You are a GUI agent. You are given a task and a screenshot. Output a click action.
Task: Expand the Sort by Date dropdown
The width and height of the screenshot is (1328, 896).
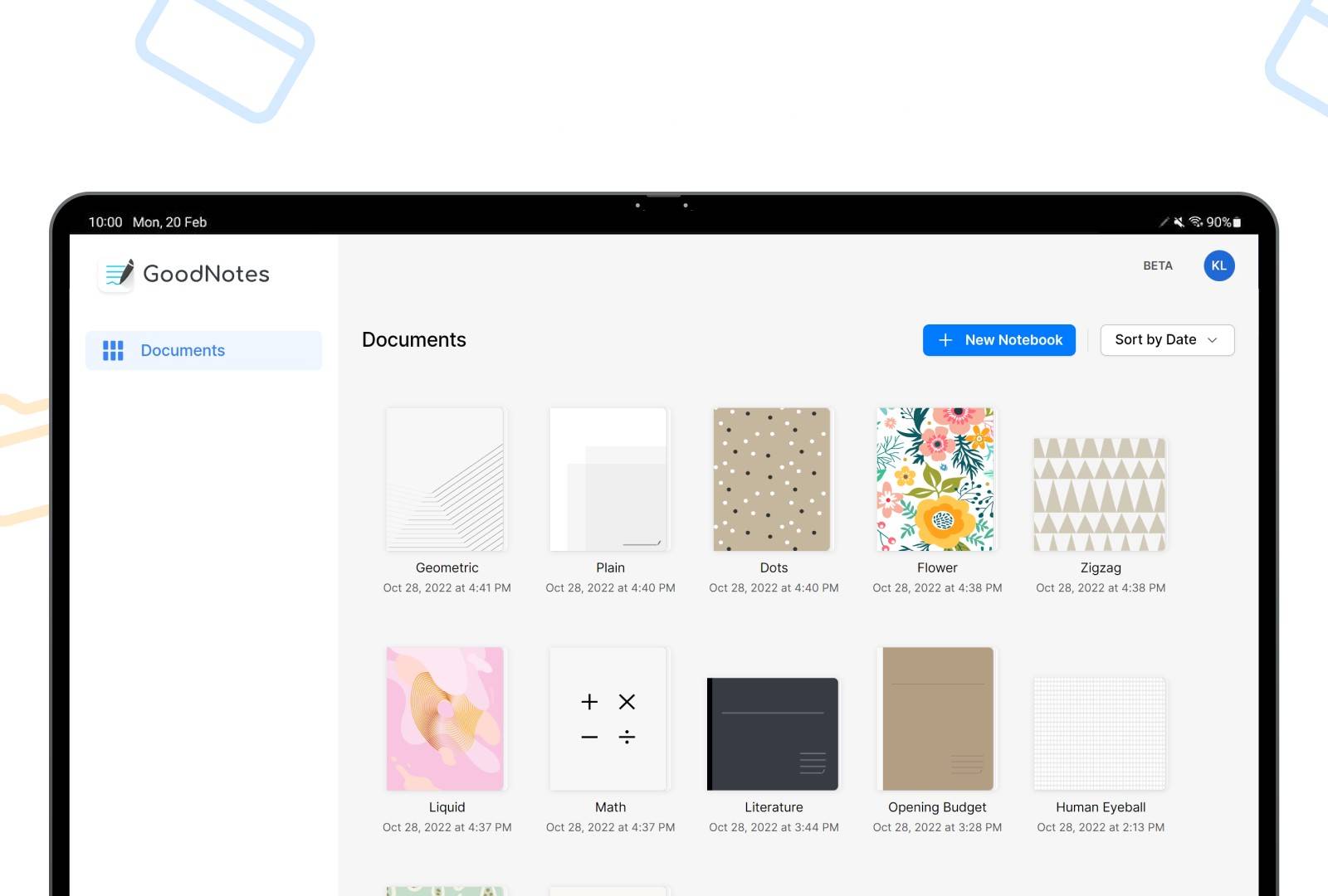point(1166,340)
